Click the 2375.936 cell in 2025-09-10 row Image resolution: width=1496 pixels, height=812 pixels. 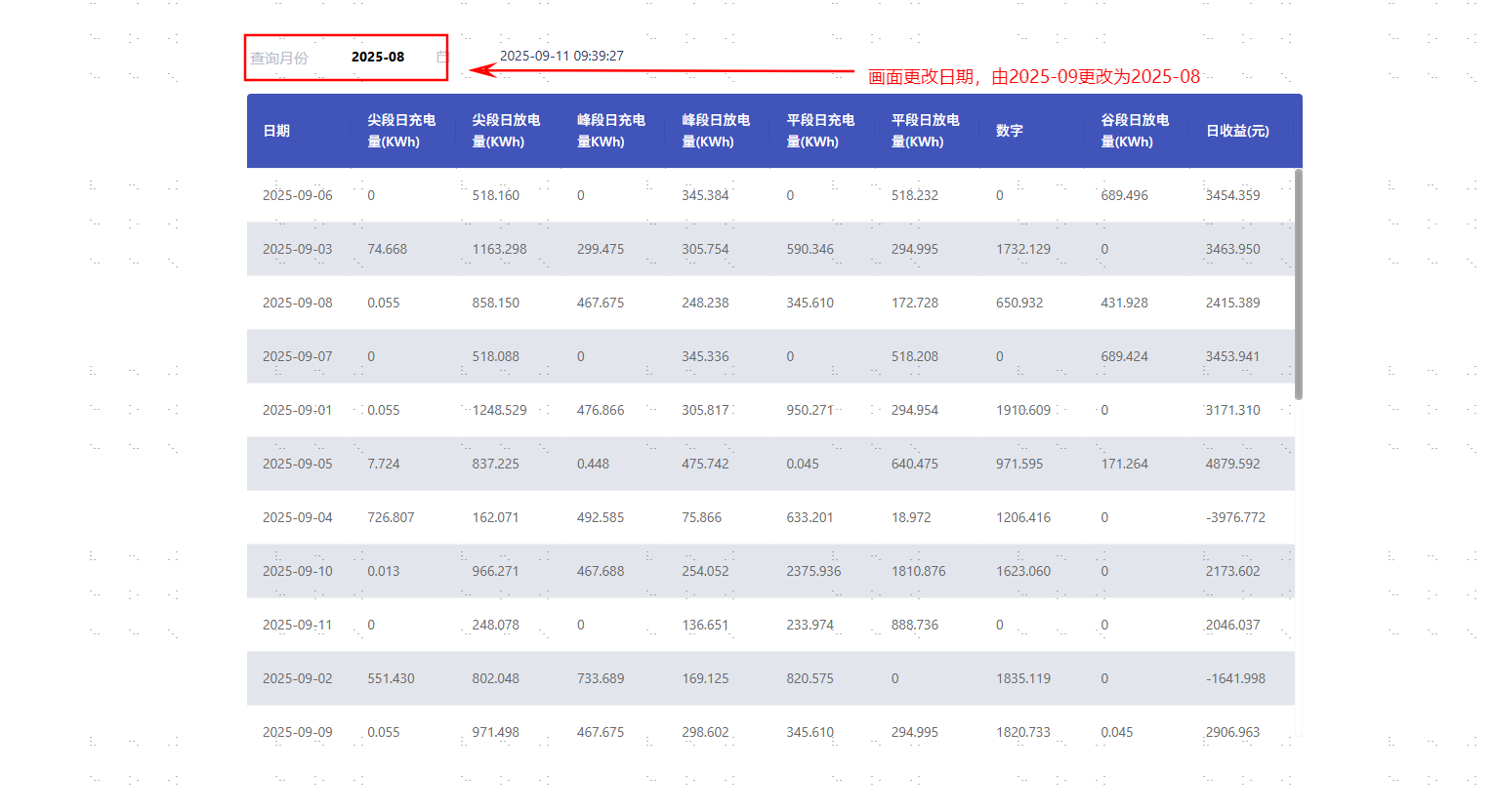point(813,571)
